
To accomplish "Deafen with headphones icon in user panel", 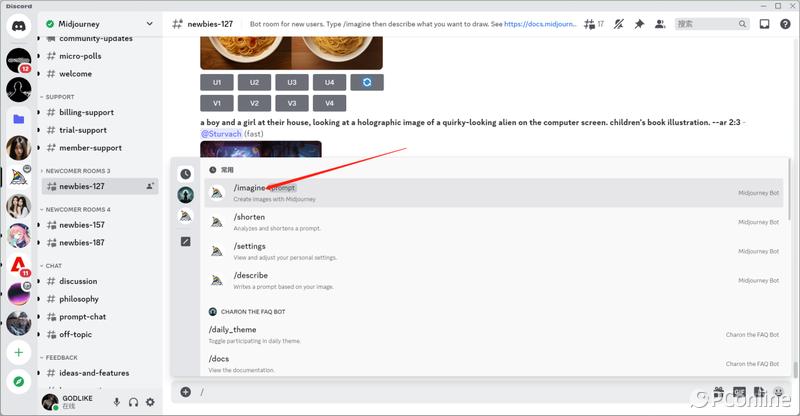I will tap(134, 402).
